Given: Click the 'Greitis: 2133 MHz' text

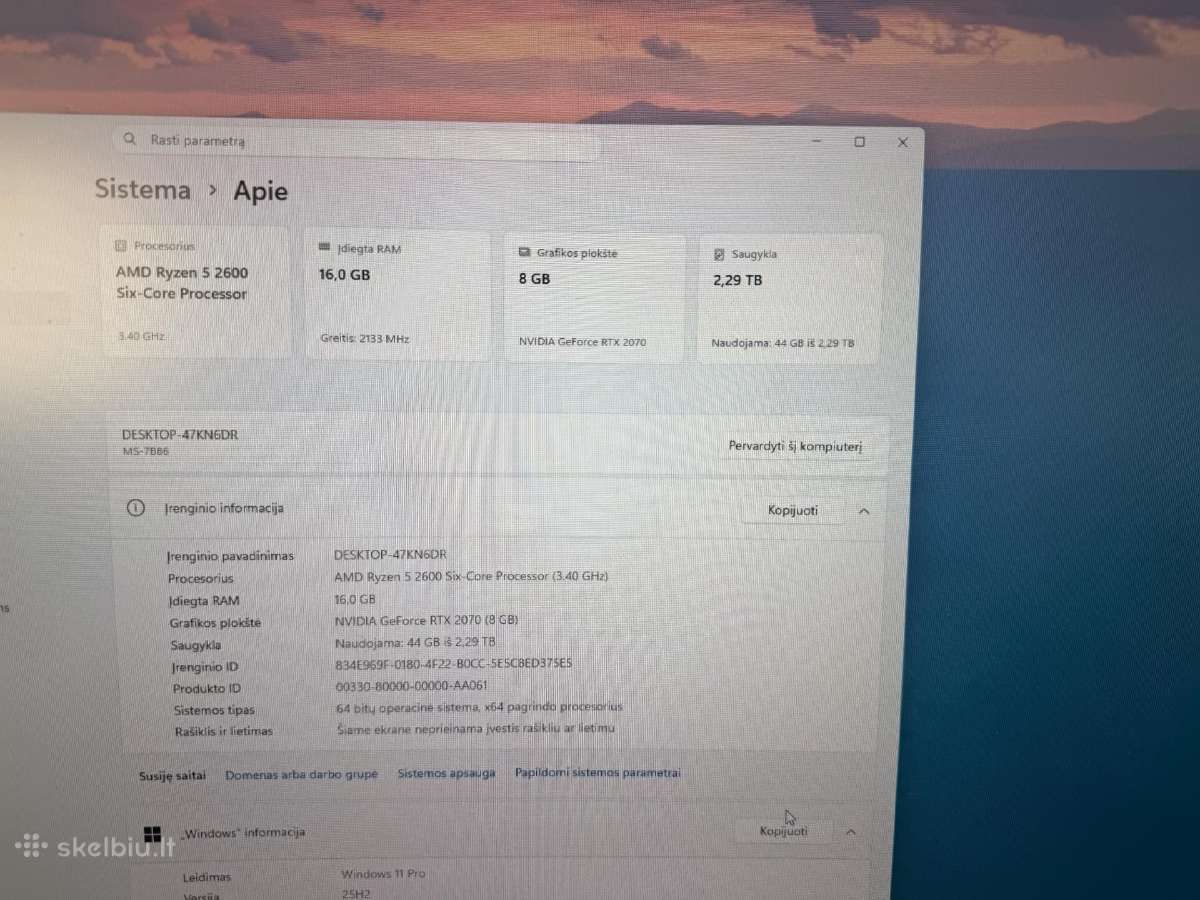Looking at the screenshot, I should (x=365, y=339).
